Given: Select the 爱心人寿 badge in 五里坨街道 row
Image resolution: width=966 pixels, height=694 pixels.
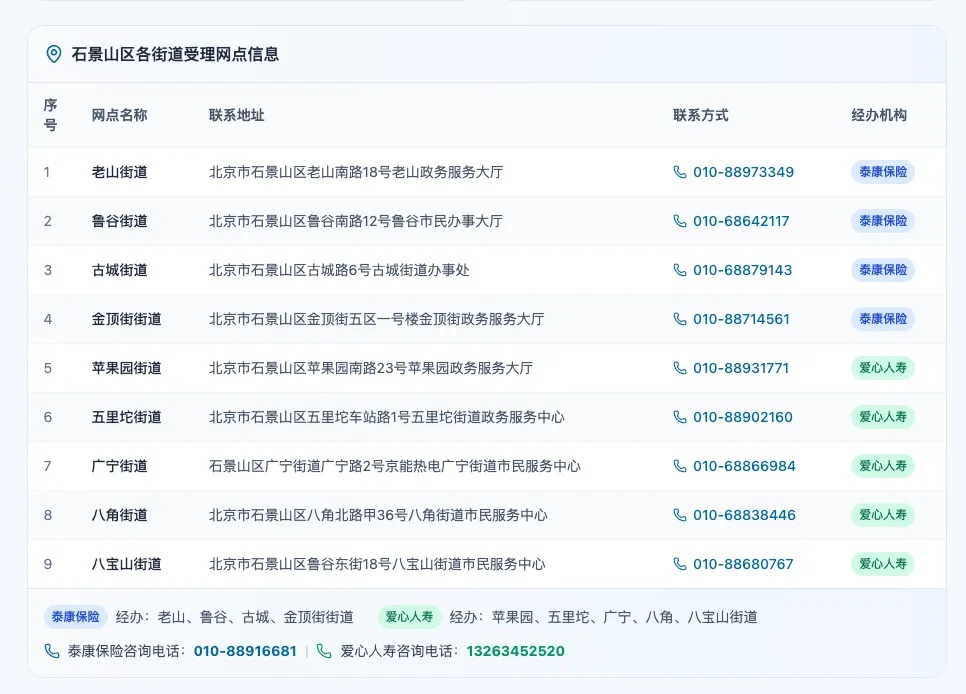Looking at the screenshot, I should [x=882, y=417].
